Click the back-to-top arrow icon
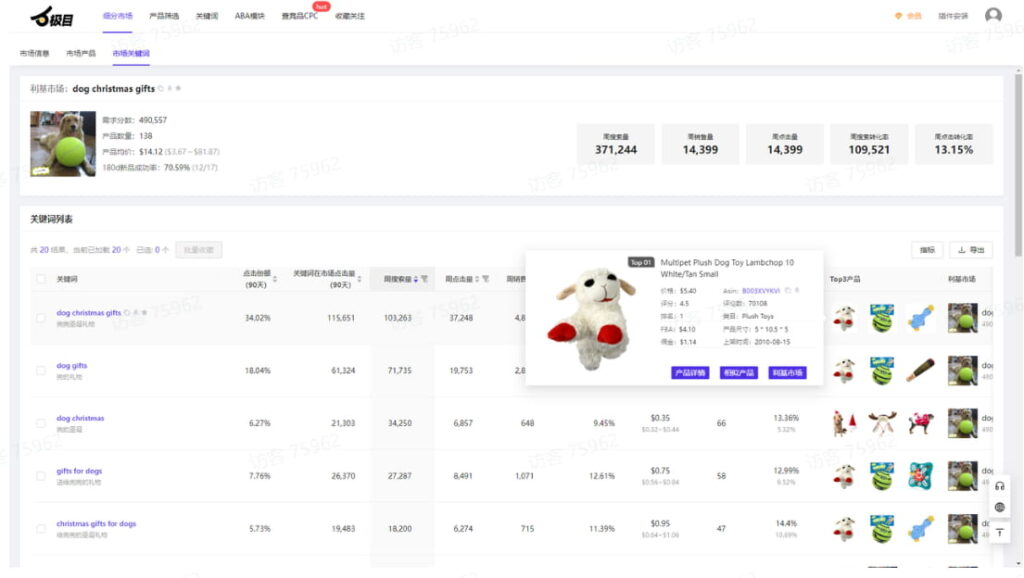This screenshot has height=578, width=1024. point(999,532)
